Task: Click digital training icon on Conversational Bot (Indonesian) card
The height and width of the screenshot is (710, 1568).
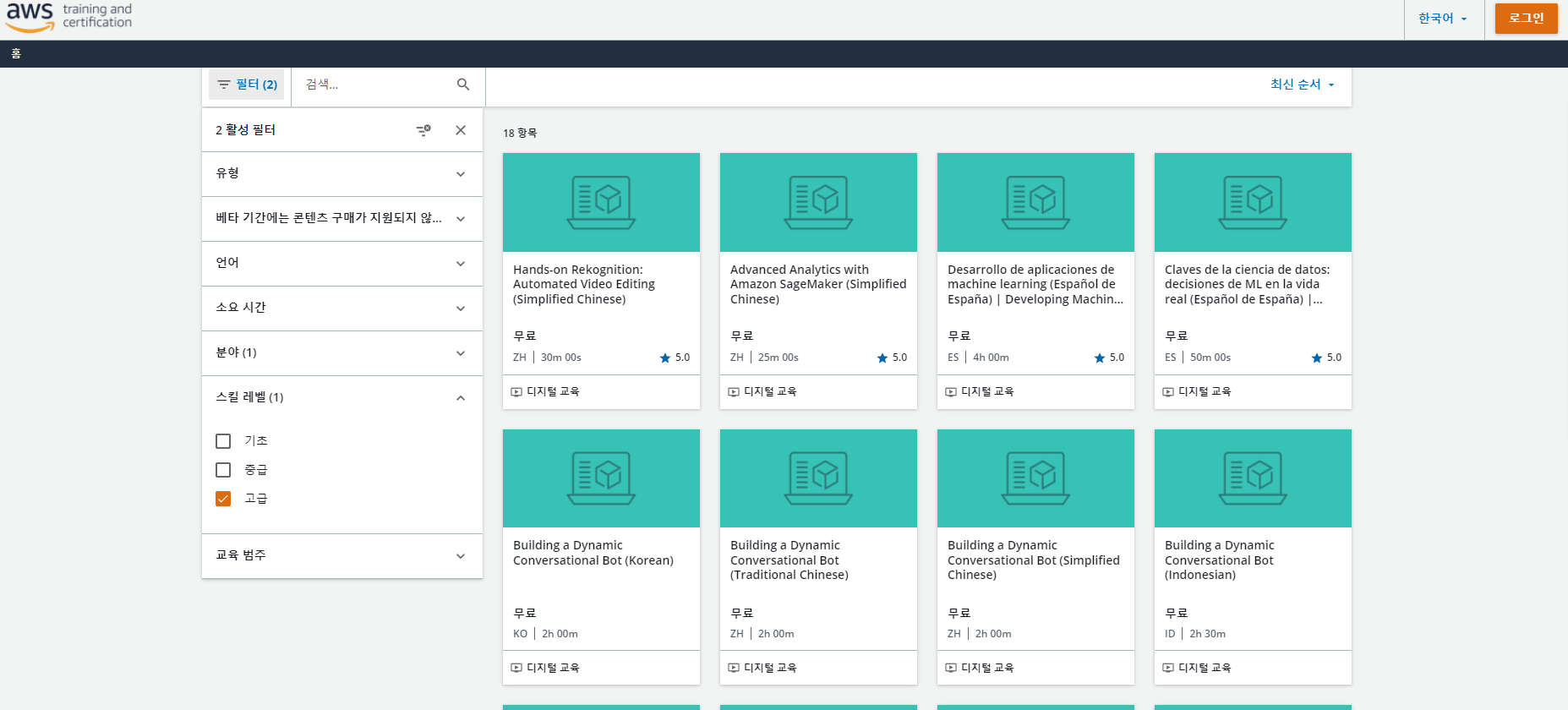Action: click(1168, 668)
